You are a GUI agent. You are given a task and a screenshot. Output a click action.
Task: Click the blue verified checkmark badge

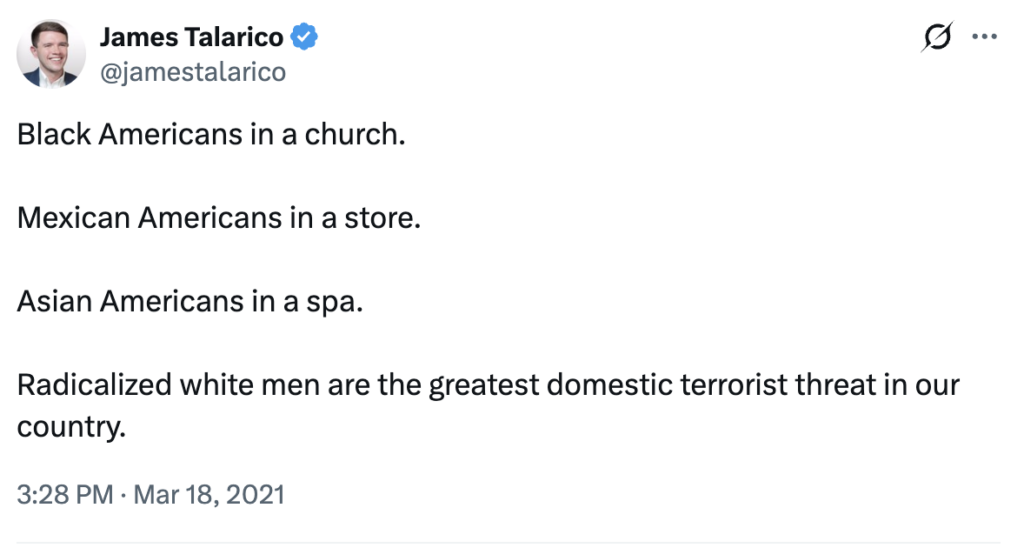click(x=304, y=38)
